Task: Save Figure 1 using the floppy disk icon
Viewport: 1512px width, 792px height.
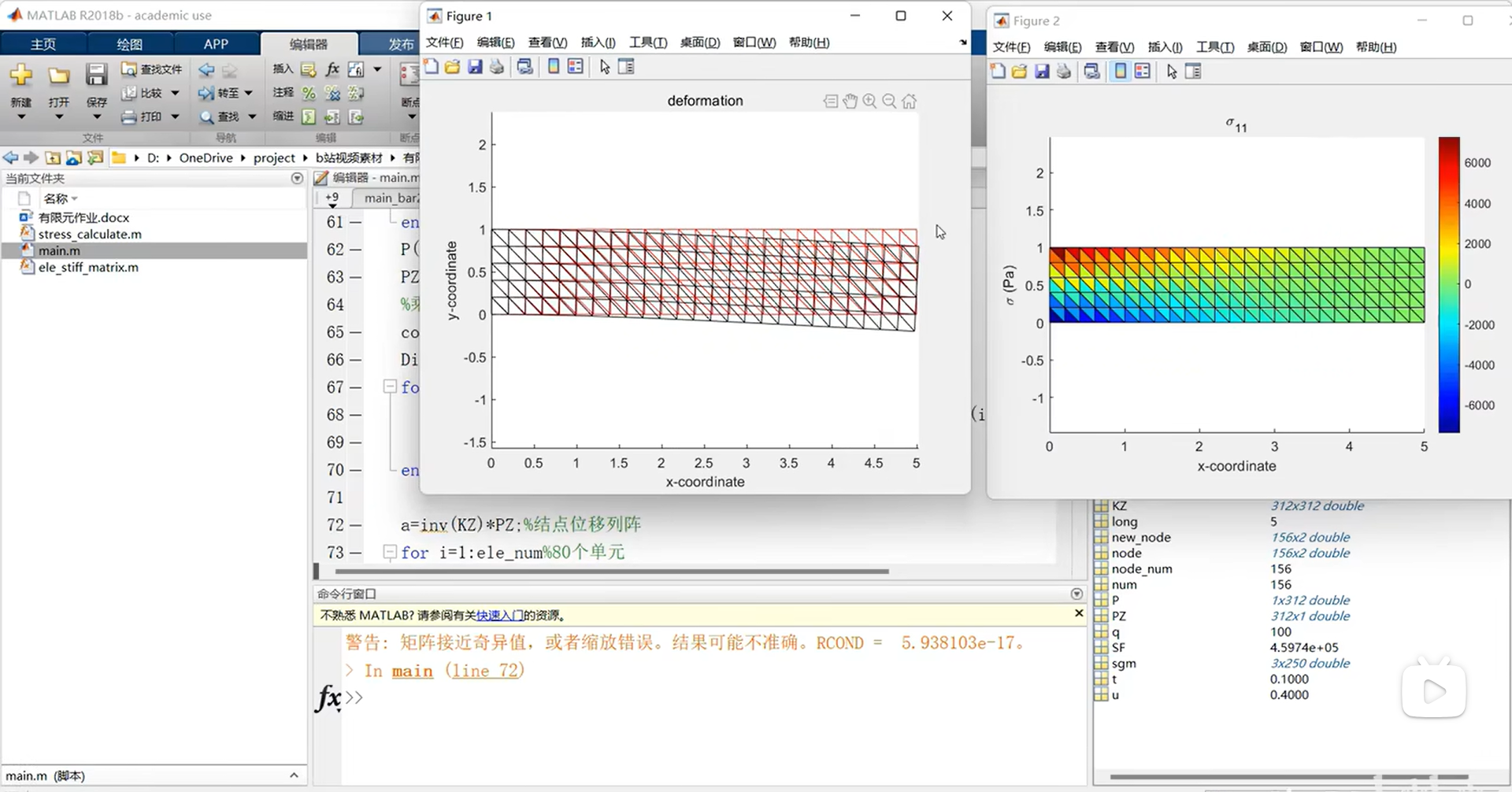Action: [x=475, y=67]
